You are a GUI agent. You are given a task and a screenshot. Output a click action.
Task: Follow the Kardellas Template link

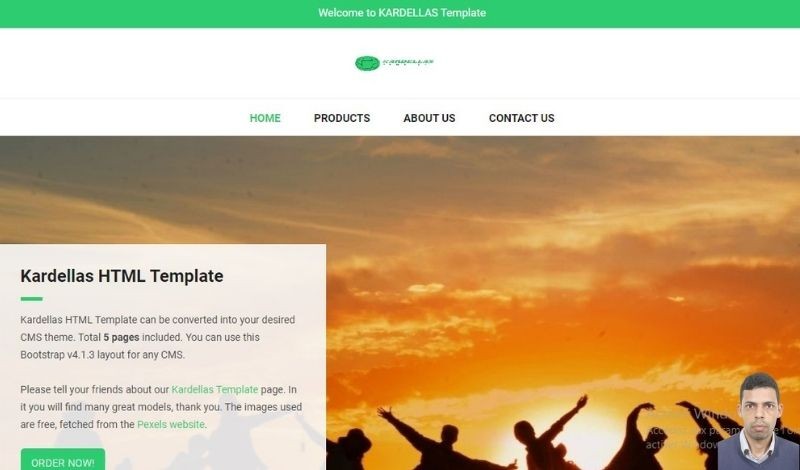[215, 389]
